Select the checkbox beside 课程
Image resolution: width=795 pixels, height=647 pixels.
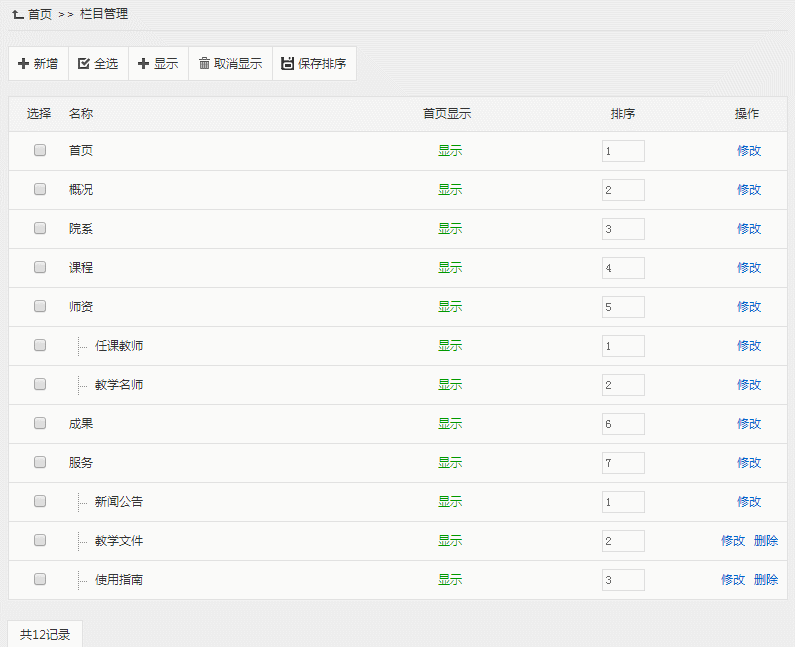tap(40, 268)
